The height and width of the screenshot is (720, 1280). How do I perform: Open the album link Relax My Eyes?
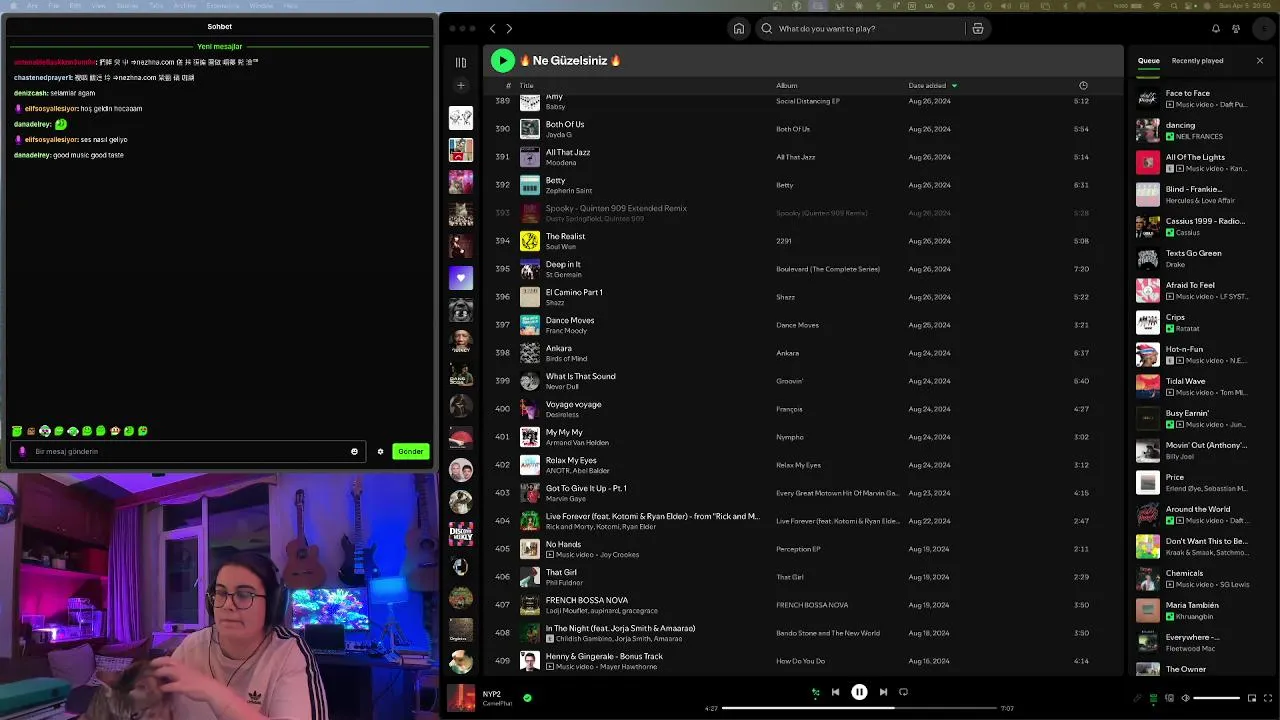coord(798,465)
